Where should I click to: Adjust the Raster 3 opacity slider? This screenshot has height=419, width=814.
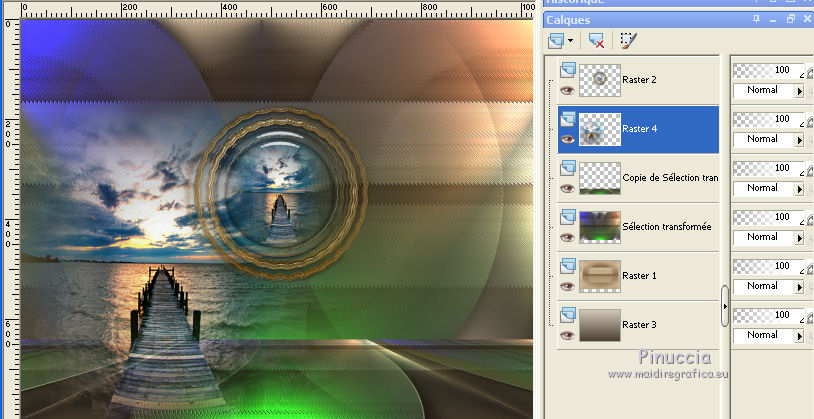[x=768, y=315]
